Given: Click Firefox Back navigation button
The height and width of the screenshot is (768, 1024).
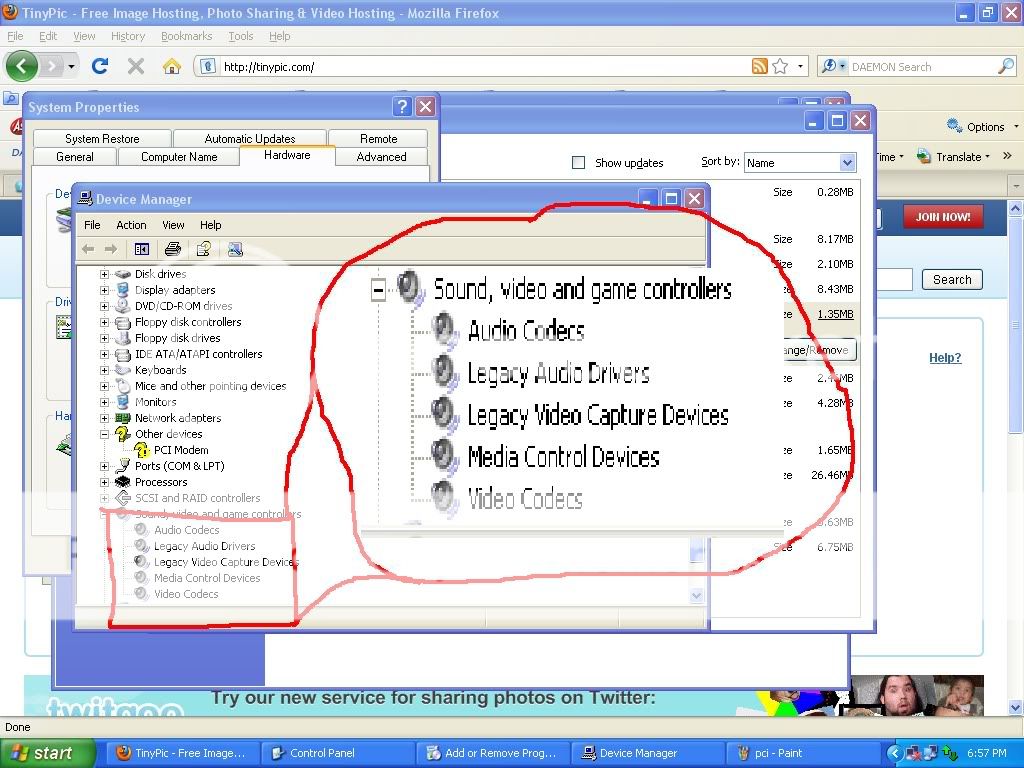Looking at the screenshot, I should pyautogui.click(x=22, y=66).
